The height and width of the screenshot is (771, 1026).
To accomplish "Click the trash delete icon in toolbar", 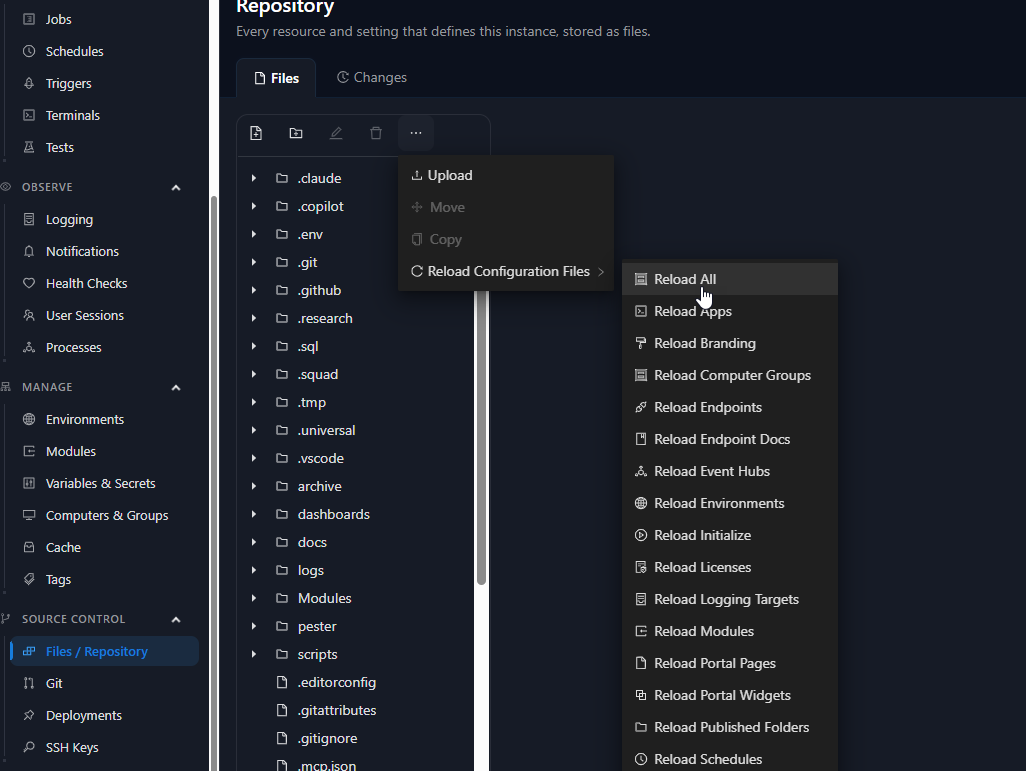I will 376,134.
